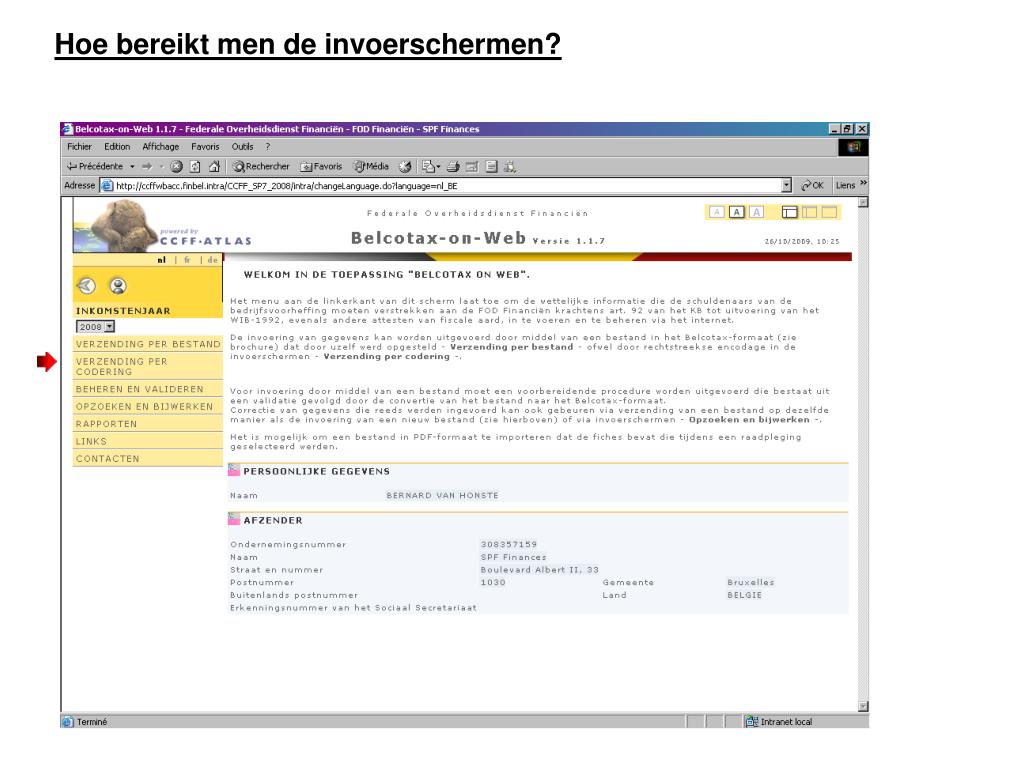Screen dimensions: 1024x768
Task: Switch language to de
Action: coord(212,260)
